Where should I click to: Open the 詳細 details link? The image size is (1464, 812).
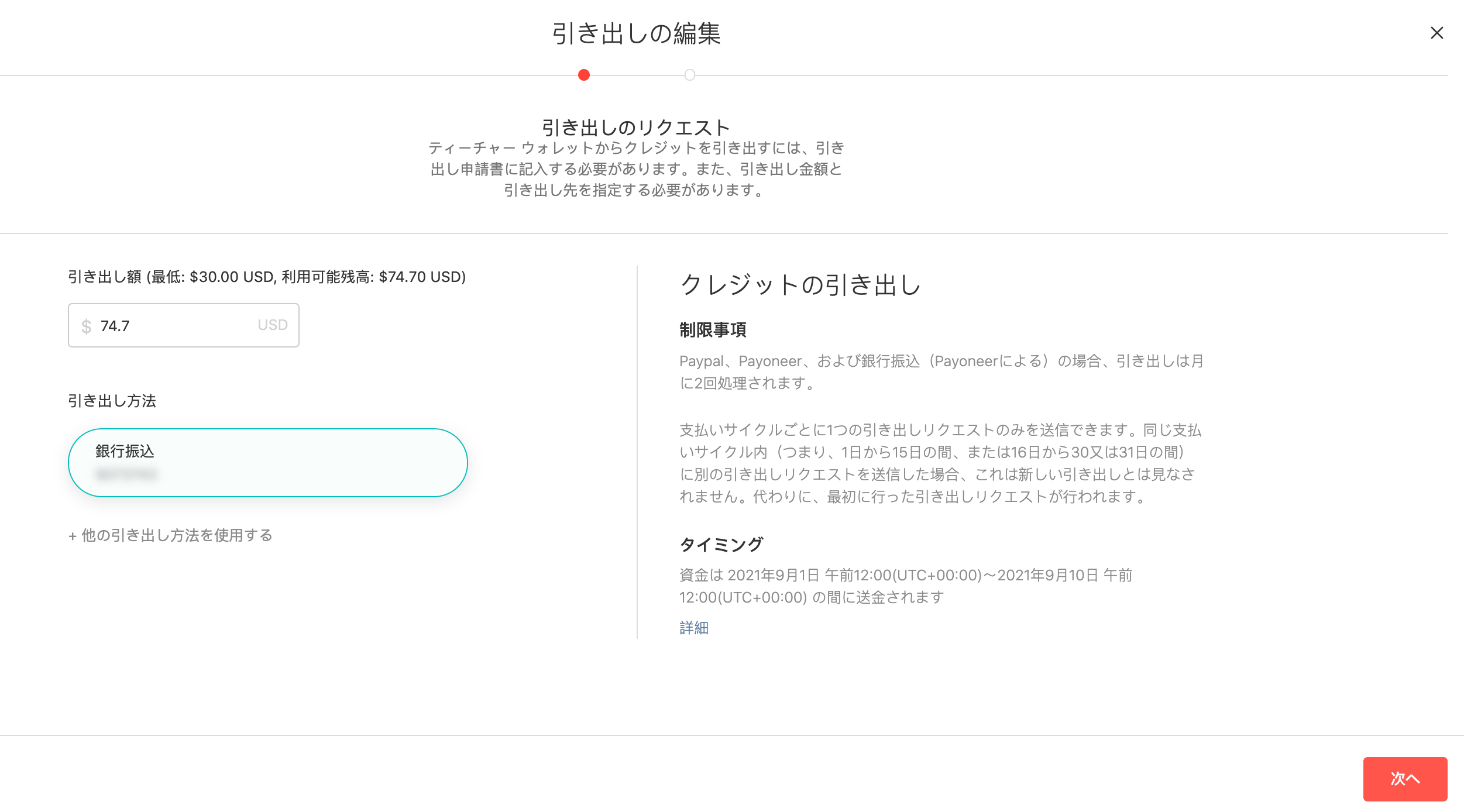tap(694, 628)
